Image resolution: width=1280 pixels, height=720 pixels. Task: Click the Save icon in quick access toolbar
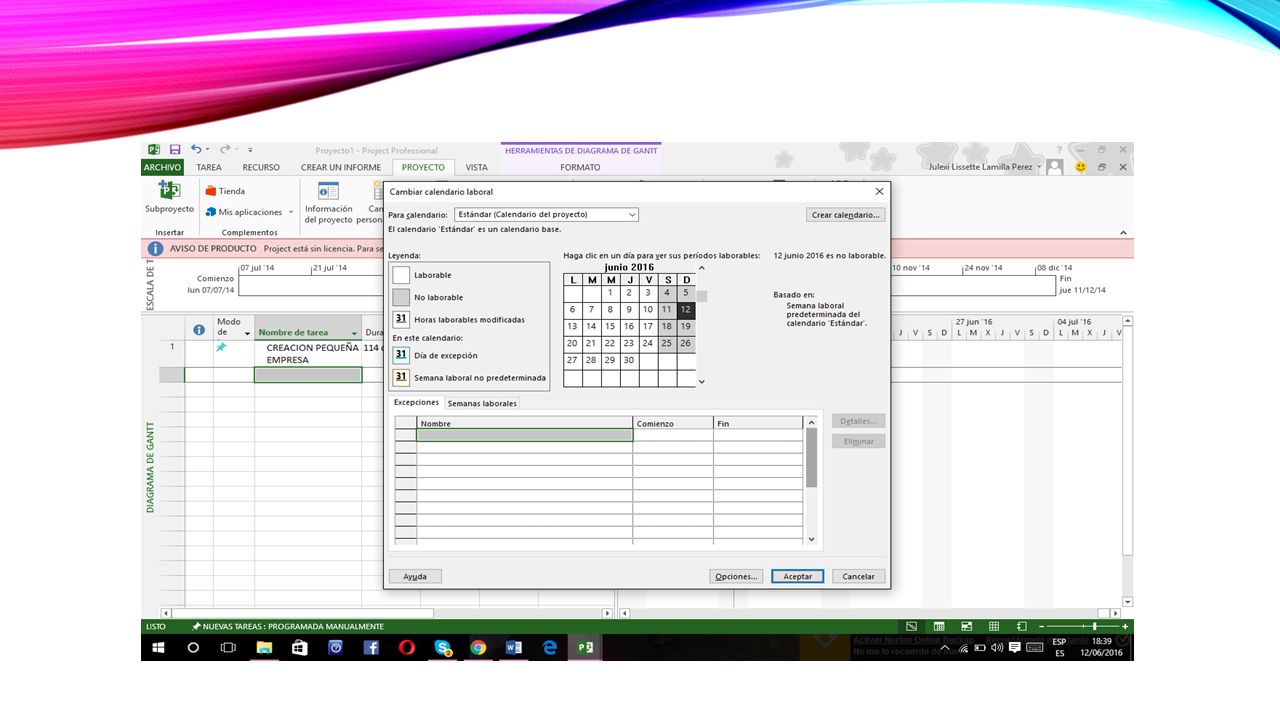click(x=175, y=150)
